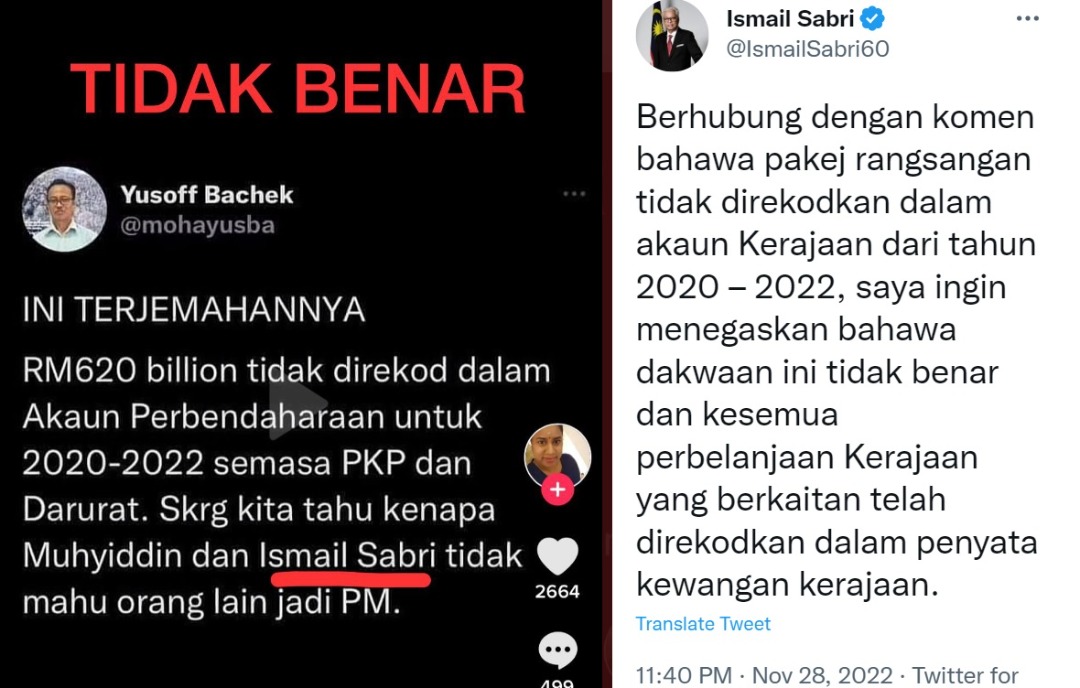Open @IsmailSabri60 handle
This screenshot has height=688, width=1080.
click(807, 49)
